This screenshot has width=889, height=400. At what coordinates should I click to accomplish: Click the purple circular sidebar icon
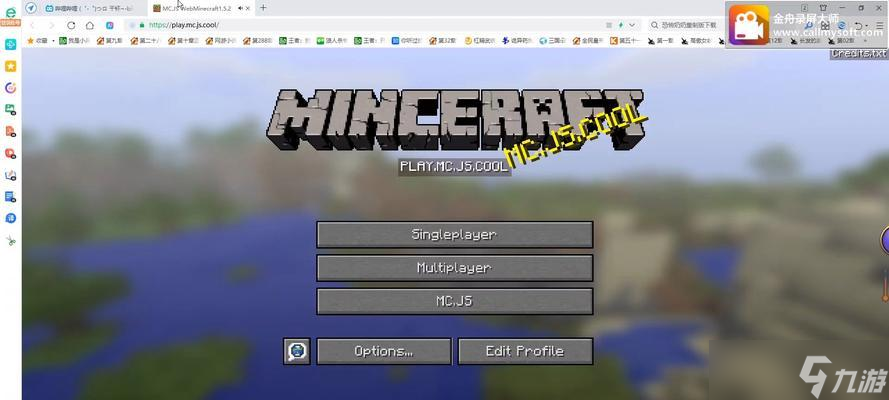[x=10, y=88]
